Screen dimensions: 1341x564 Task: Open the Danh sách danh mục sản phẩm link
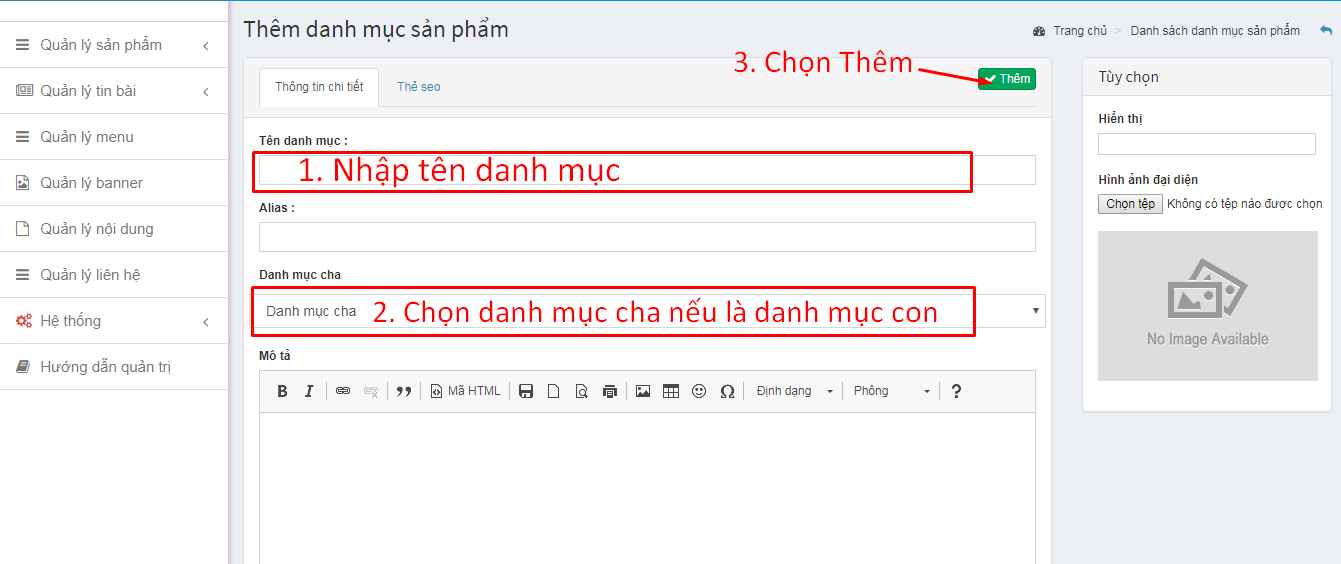(1215, 31)
